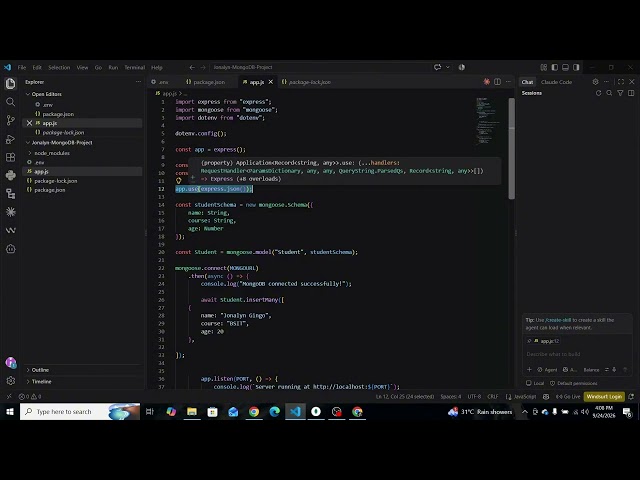Click the red bug icon in editor toolbar
640x480 pixels.
[487, 82]
